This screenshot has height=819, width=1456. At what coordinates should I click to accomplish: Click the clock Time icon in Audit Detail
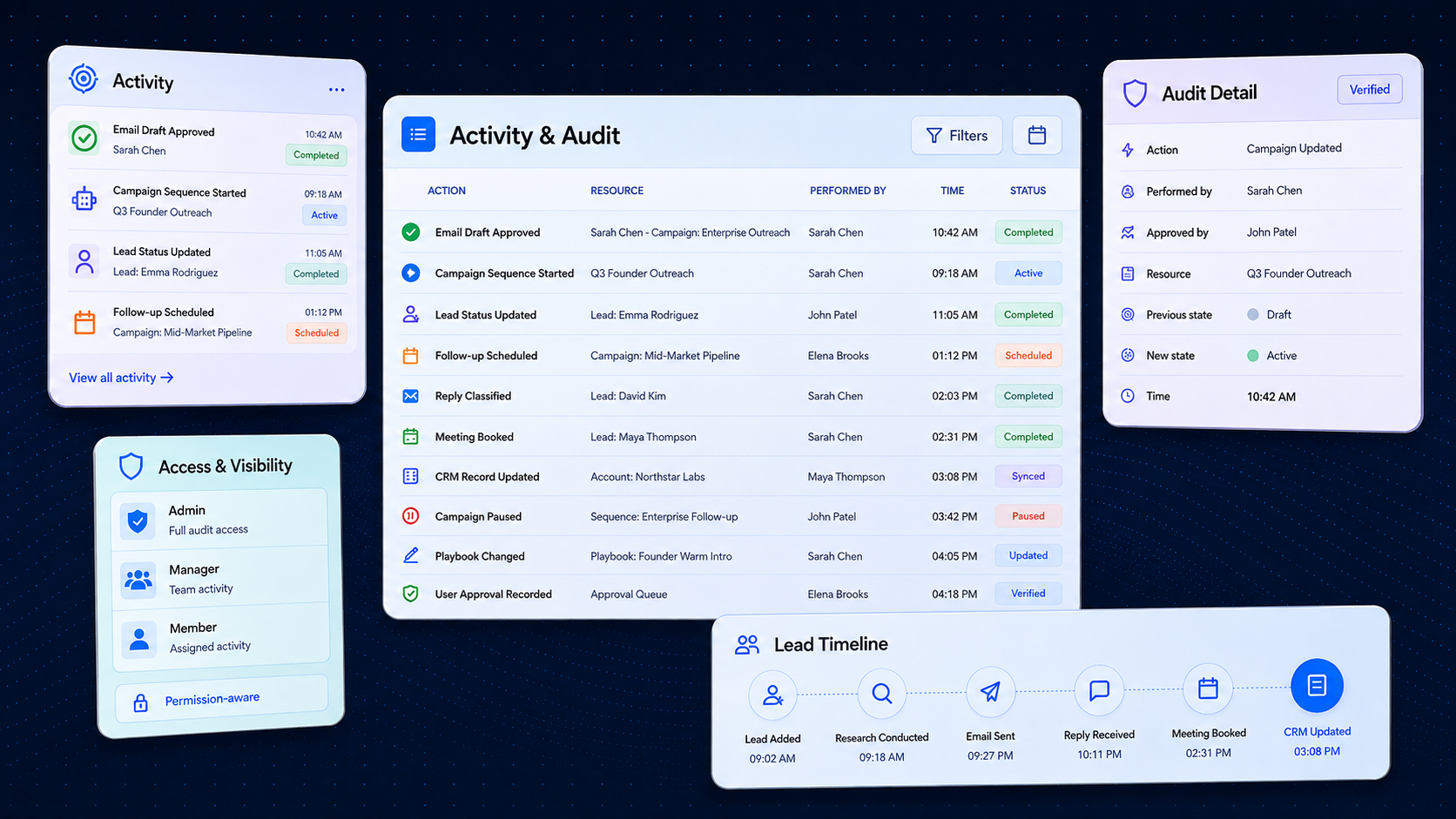(x=1128, y=396)
